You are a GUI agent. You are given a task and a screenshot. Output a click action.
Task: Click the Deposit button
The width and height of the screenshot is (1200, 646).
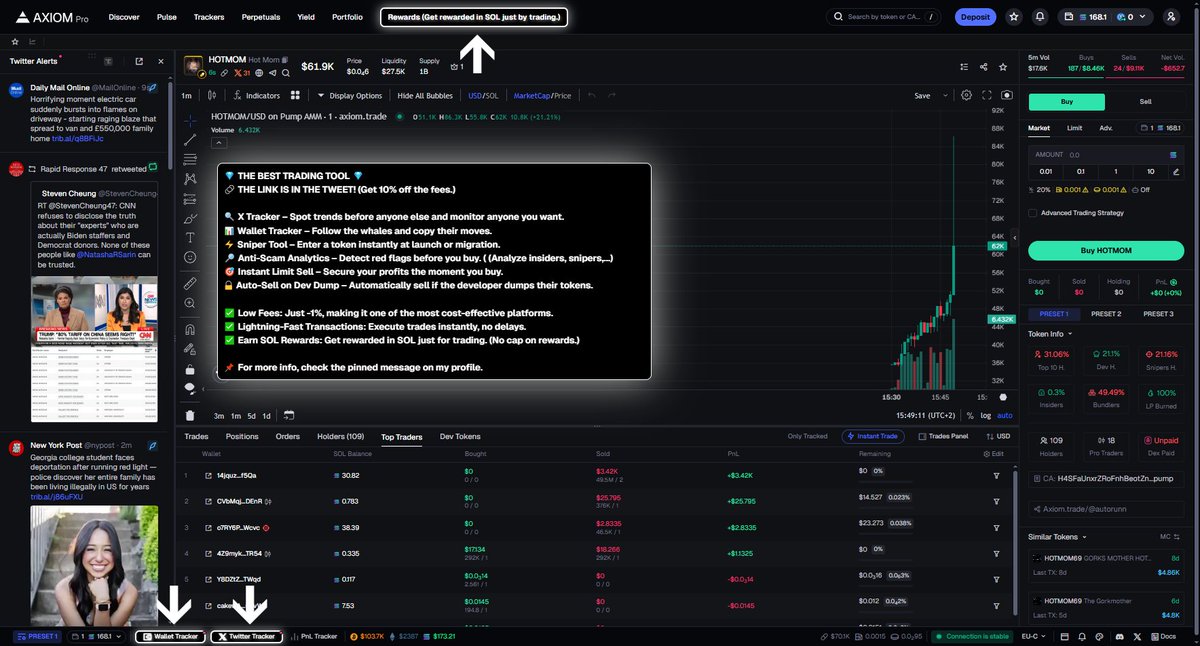pyautogui.click(x=974, y=17)
